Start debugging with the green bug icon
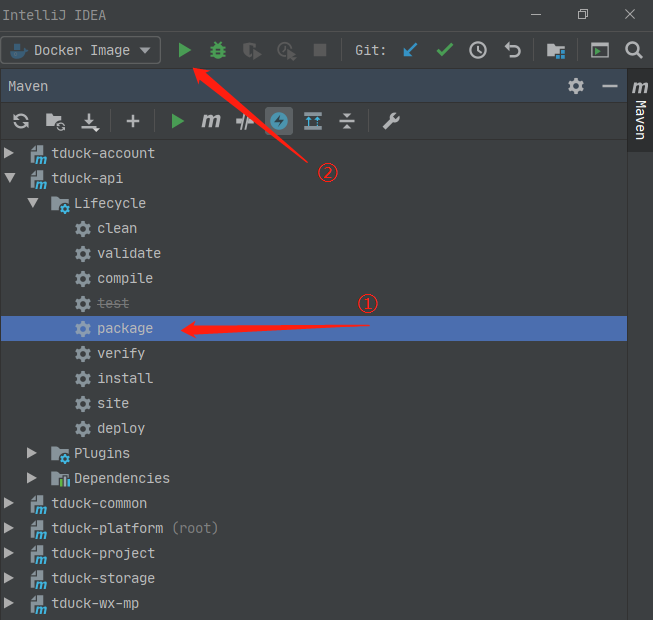The image size is (653, 620). 218,50
